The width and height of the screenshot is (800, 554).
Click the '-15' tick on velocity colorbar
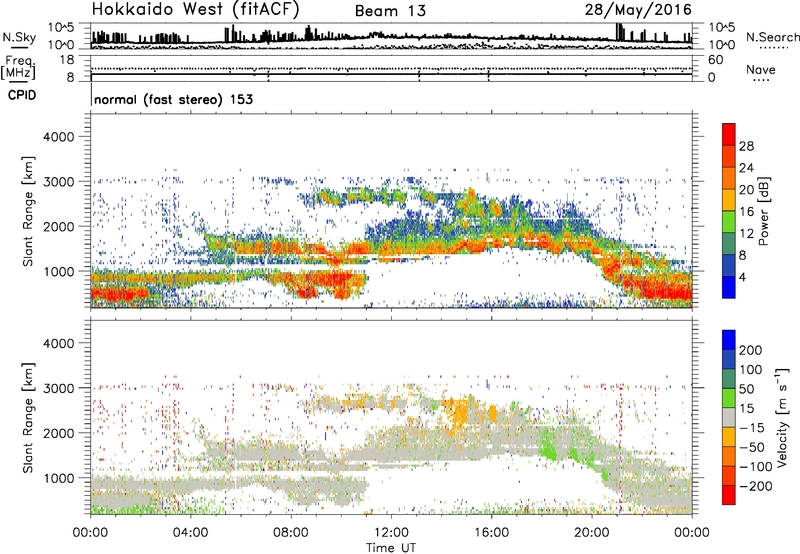752,427
